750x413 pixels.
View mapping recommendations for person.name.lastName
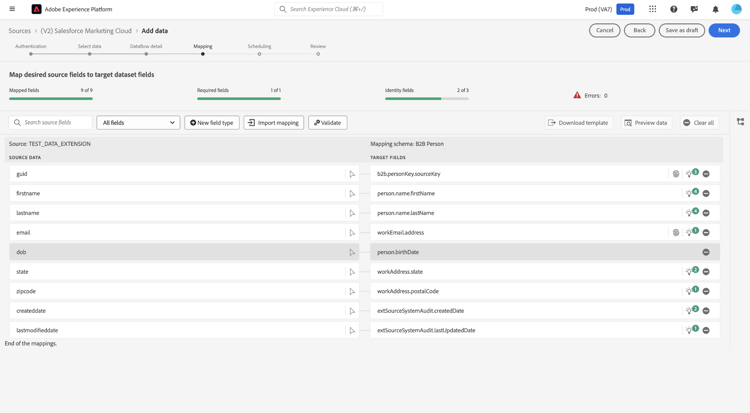[x=692, y=212]
